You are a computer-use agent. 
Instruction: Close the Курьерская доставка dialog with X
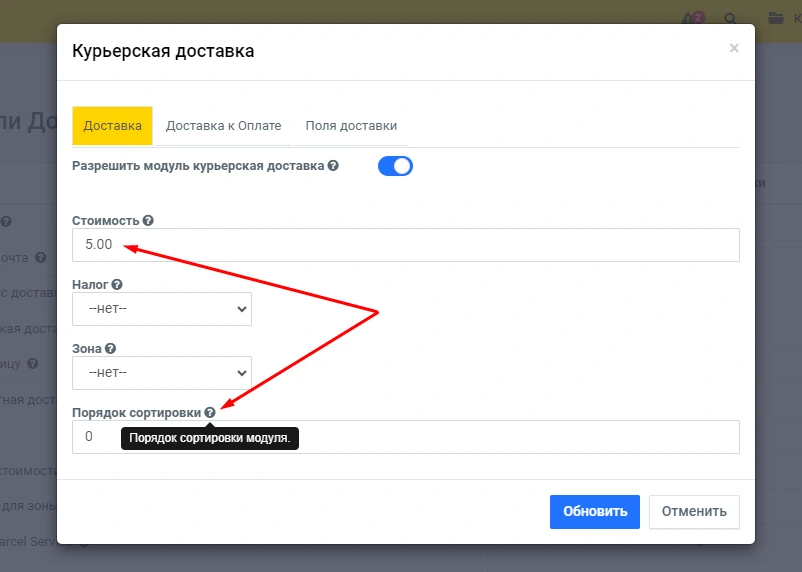coord(734,48)
